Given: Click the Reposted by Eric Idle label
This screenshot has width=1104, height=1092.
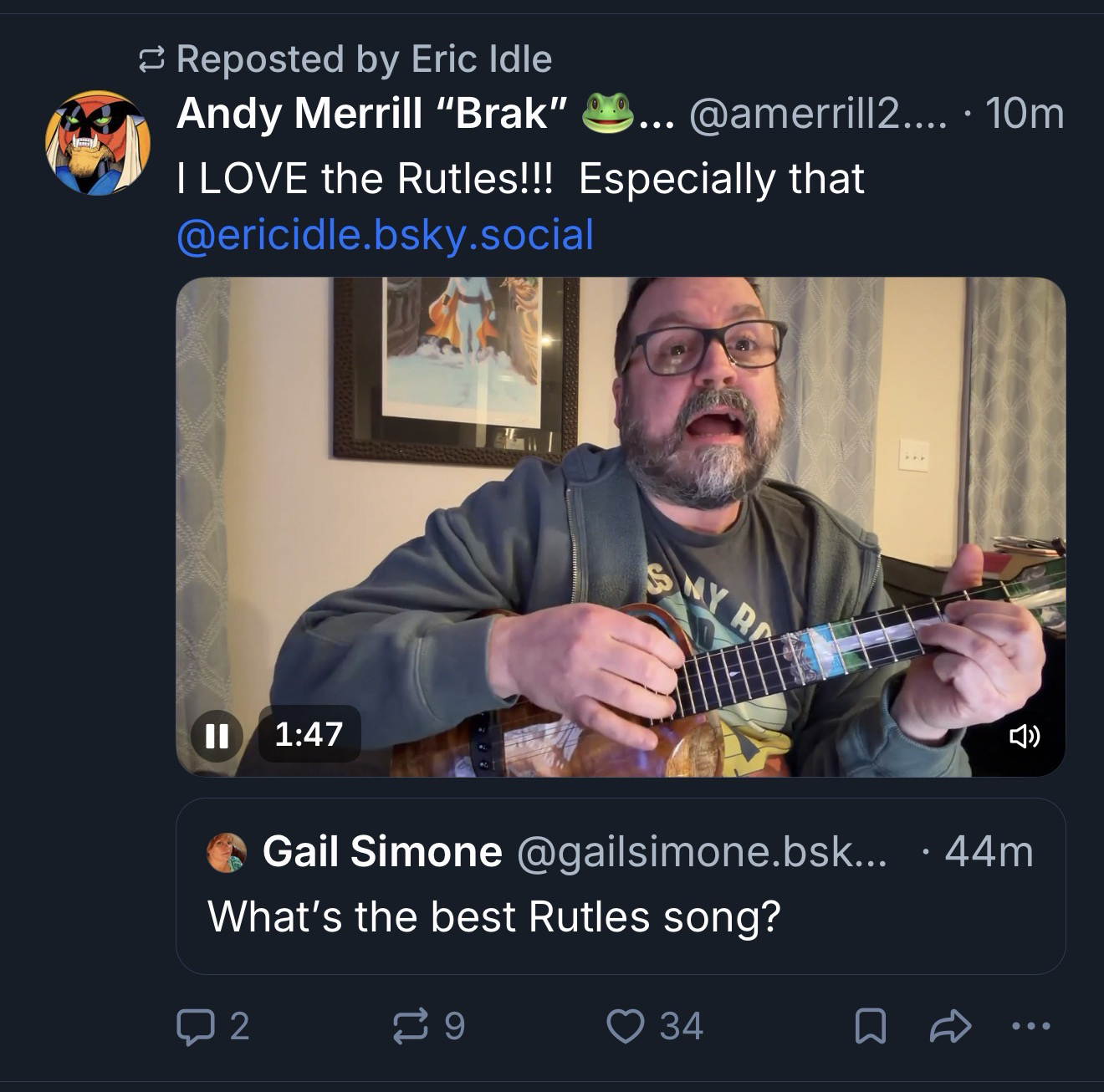Looking at the screenshot, I should (x=364, y=59).
